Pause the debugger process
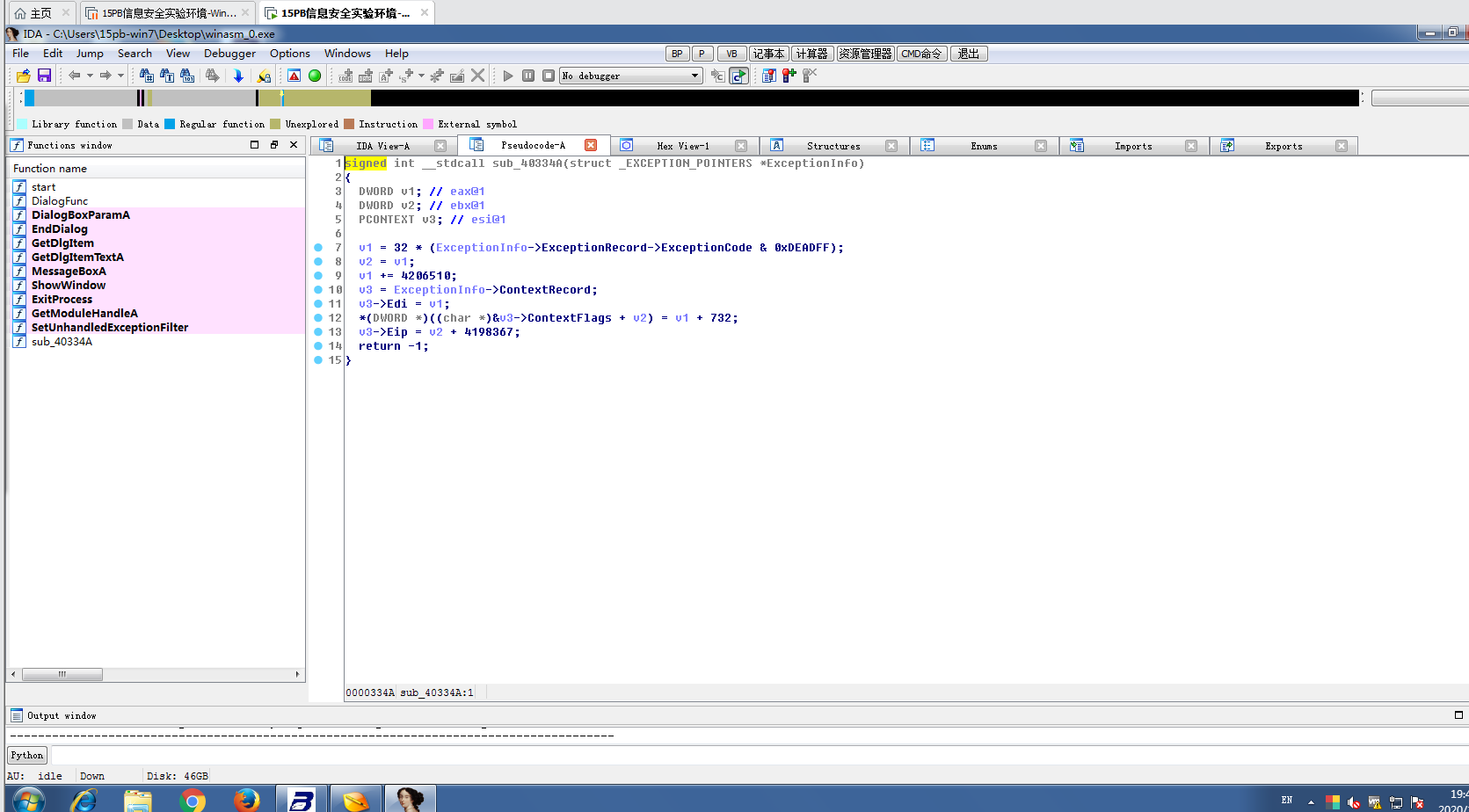Viewport: 1469px width, 812px height. [x=528, y=76]
